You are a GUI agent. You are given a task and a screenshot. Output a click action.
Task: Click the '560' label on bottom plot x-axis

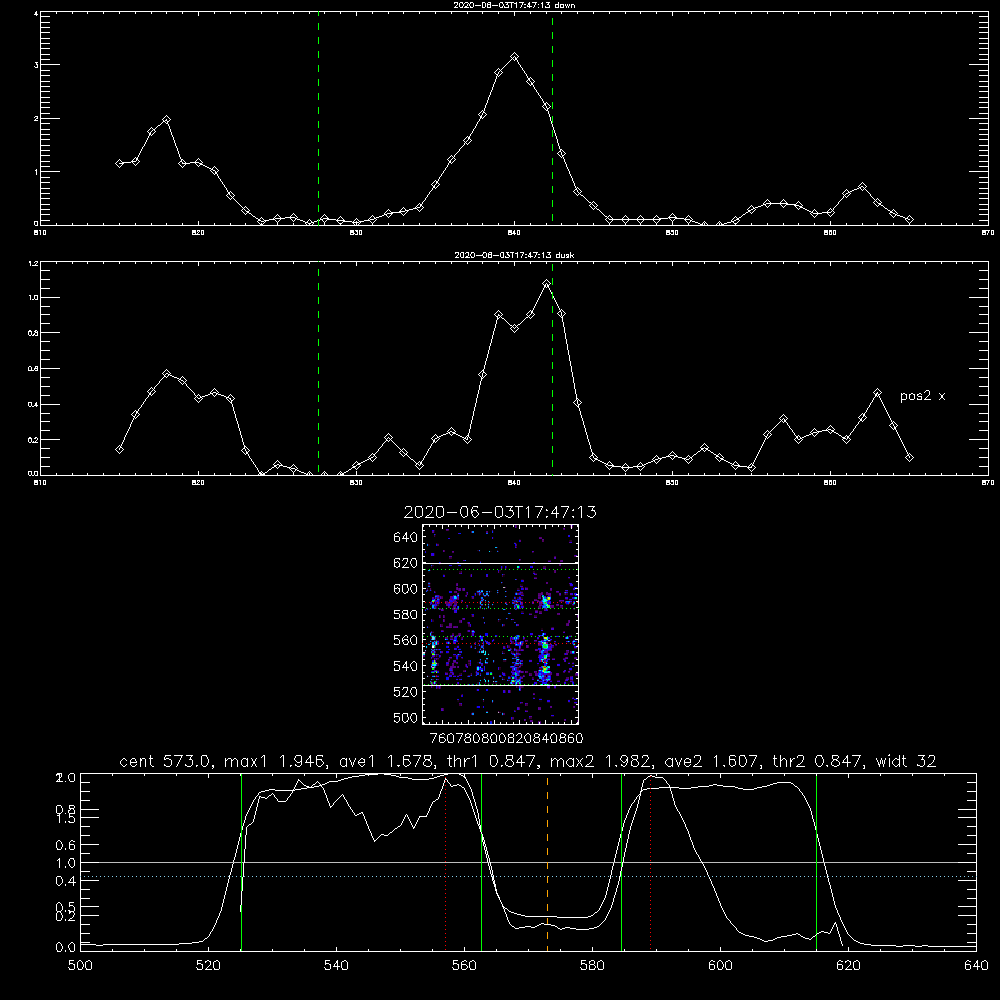click(x=464, y=966)
